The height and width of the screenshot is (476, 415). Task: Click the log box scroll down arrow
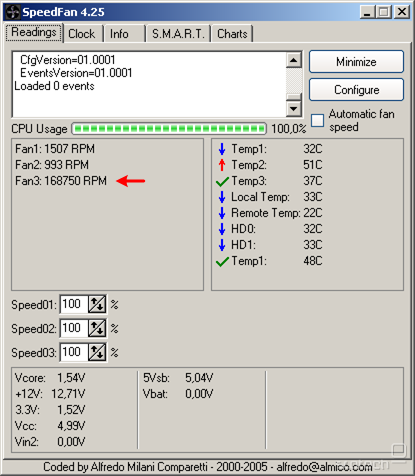pyautogui.click(x=294, y=108)
